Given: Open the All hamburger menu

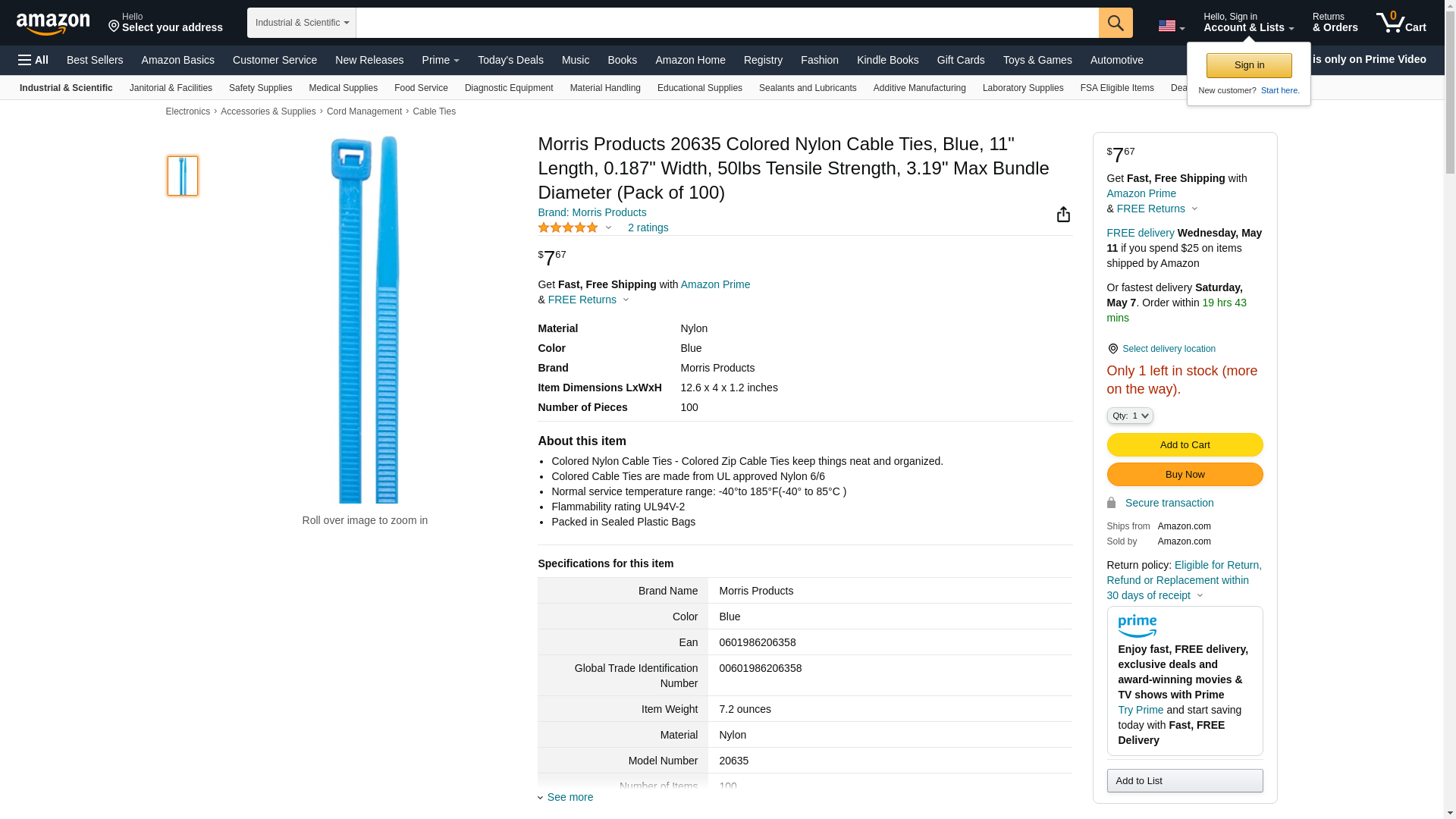Looking at the screenshot, I should (33, 60).
